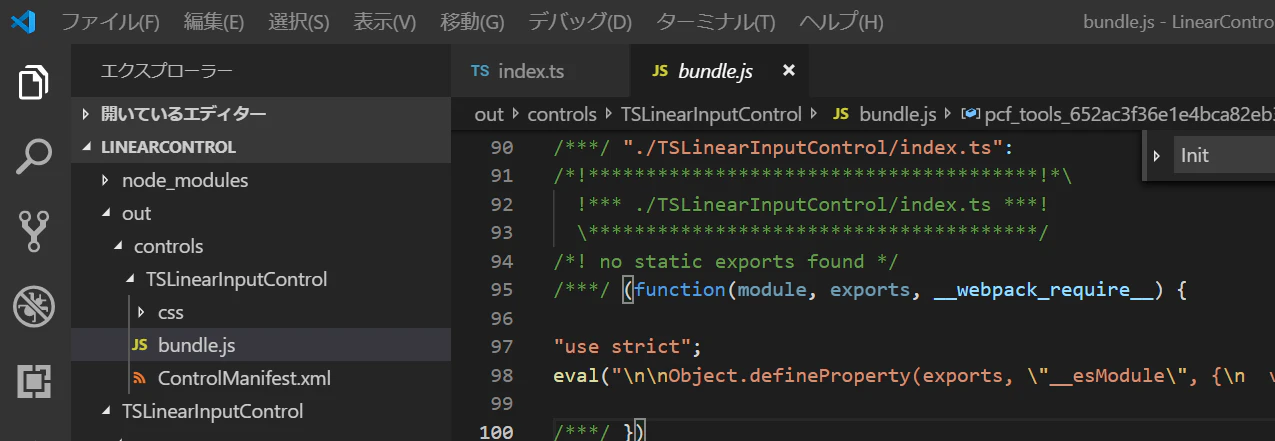Click line number 95 in gutter
Screen dimensions: 1275x441
tap(501, 290)
